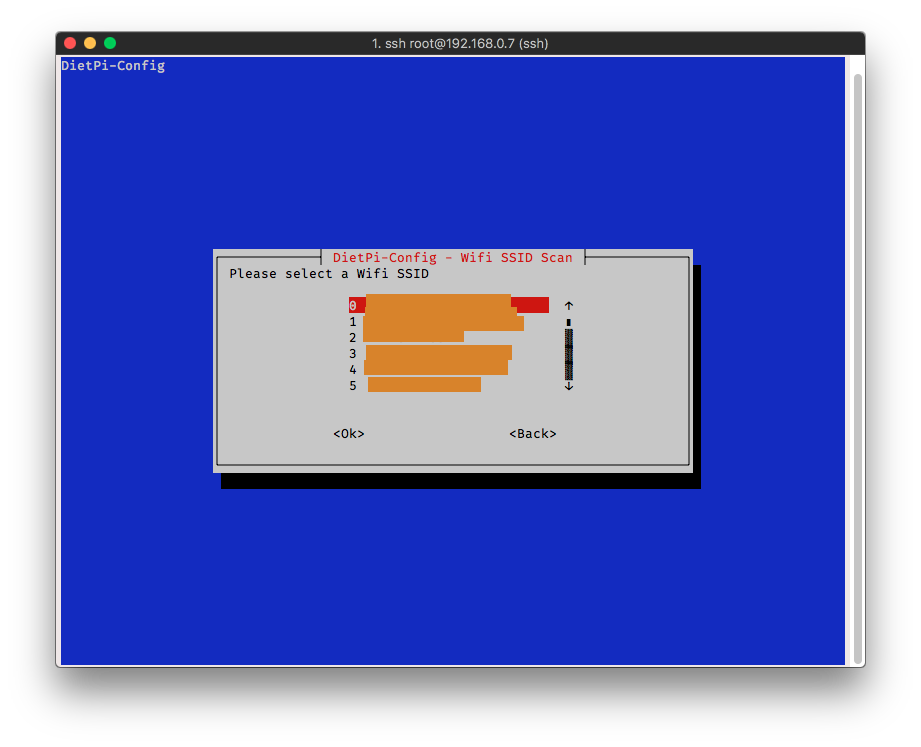Click the 'DietPi-Config - Wifi SSID Scan' dialog title
Screen dimensions: 921x747
tap(452, 257)
